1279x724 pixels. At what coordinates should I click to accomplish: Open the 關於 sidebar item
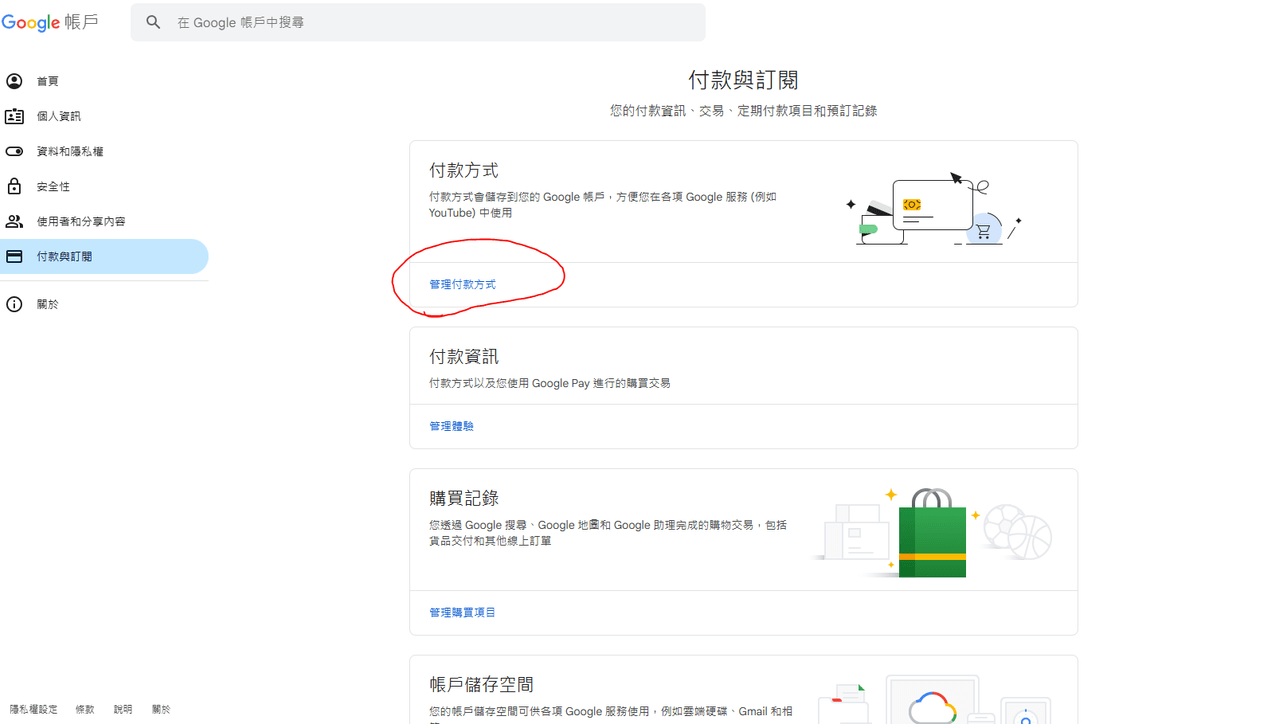tap(104, 304)
